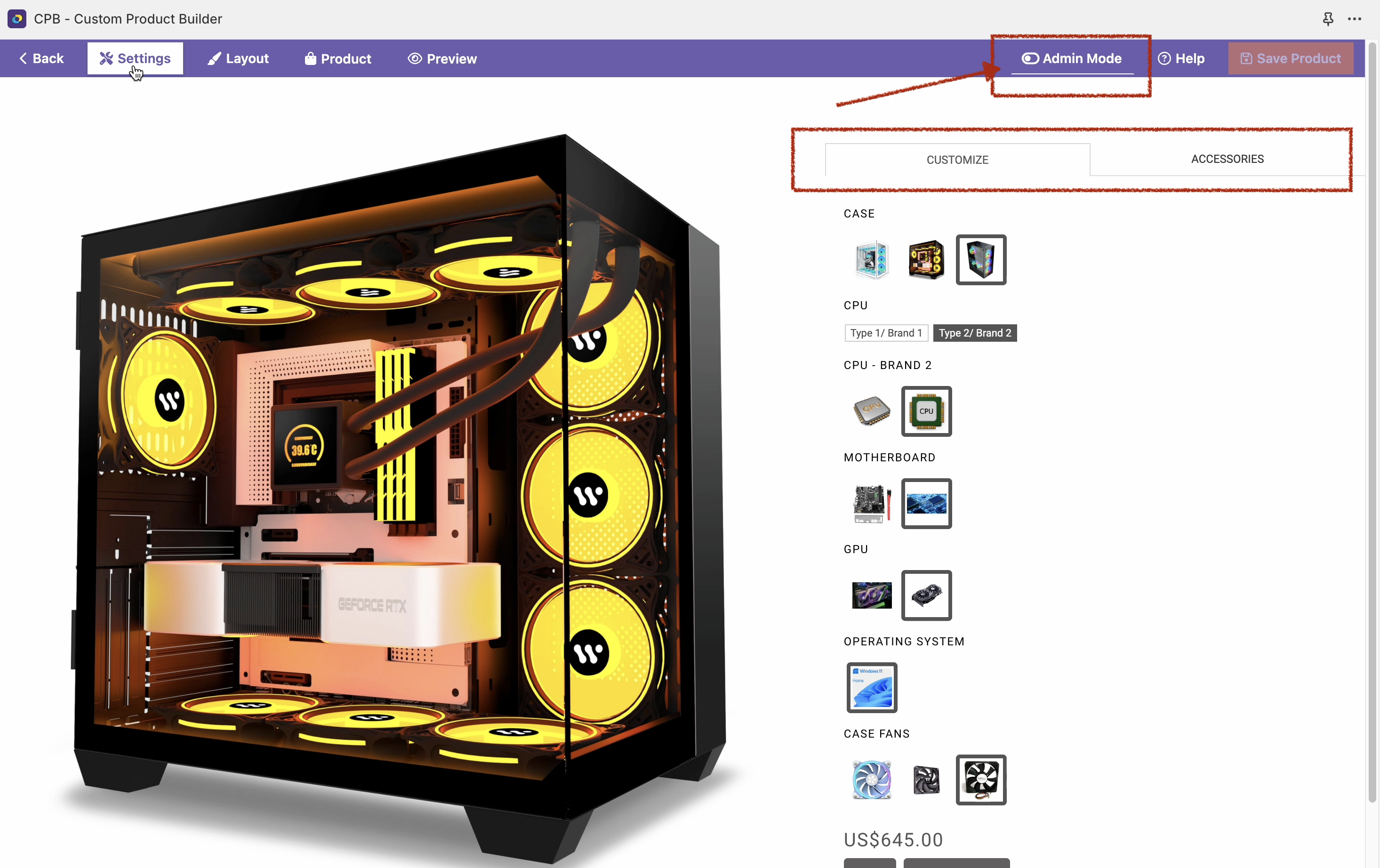Click the CPB app logo icon
The image size is (1380, 868).
tap(16, 19)
